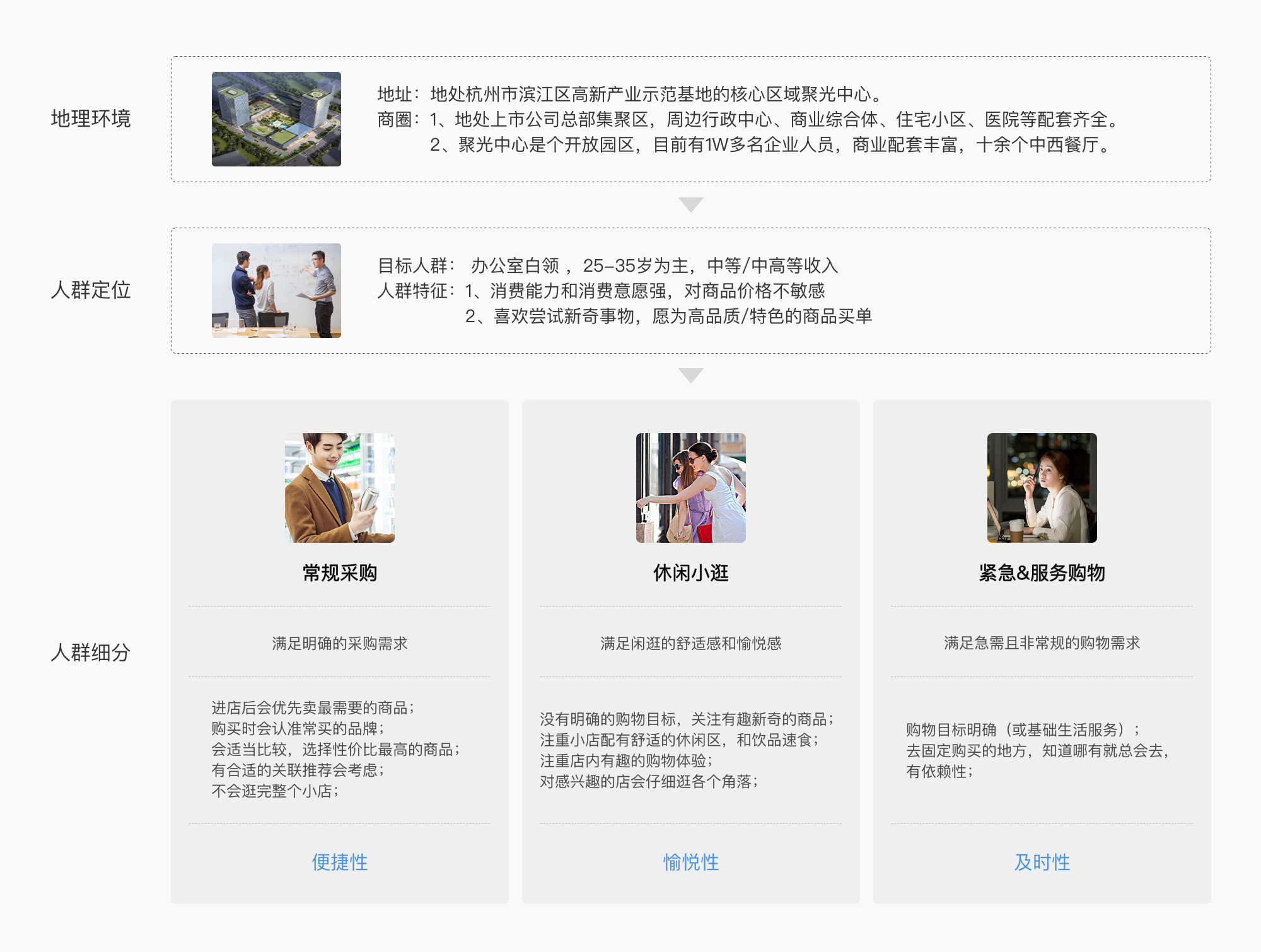1261x952 pixels.
Task: Select the 人群细分 section label
Action: pyautogui.click(x=91, y=652)
